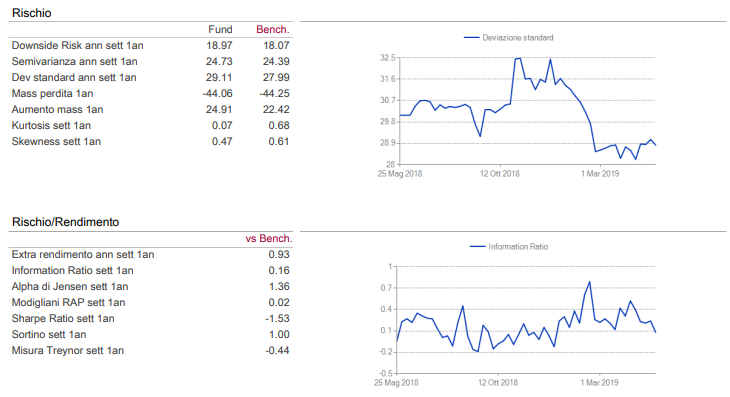The image size is (730, 397).
Task: Select the Downside Risk ann sett 1an row
Action: [150, 46]
